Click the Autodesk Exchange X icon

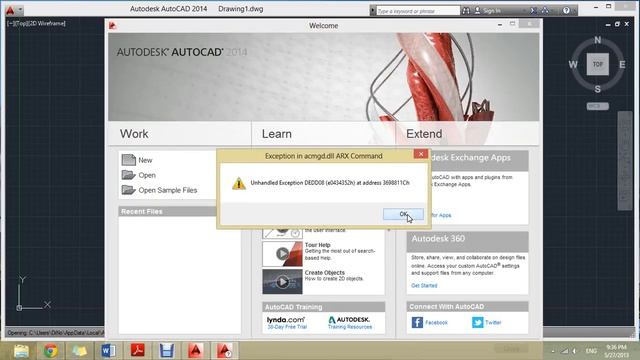pyautogui.click(x=533, y=11)
